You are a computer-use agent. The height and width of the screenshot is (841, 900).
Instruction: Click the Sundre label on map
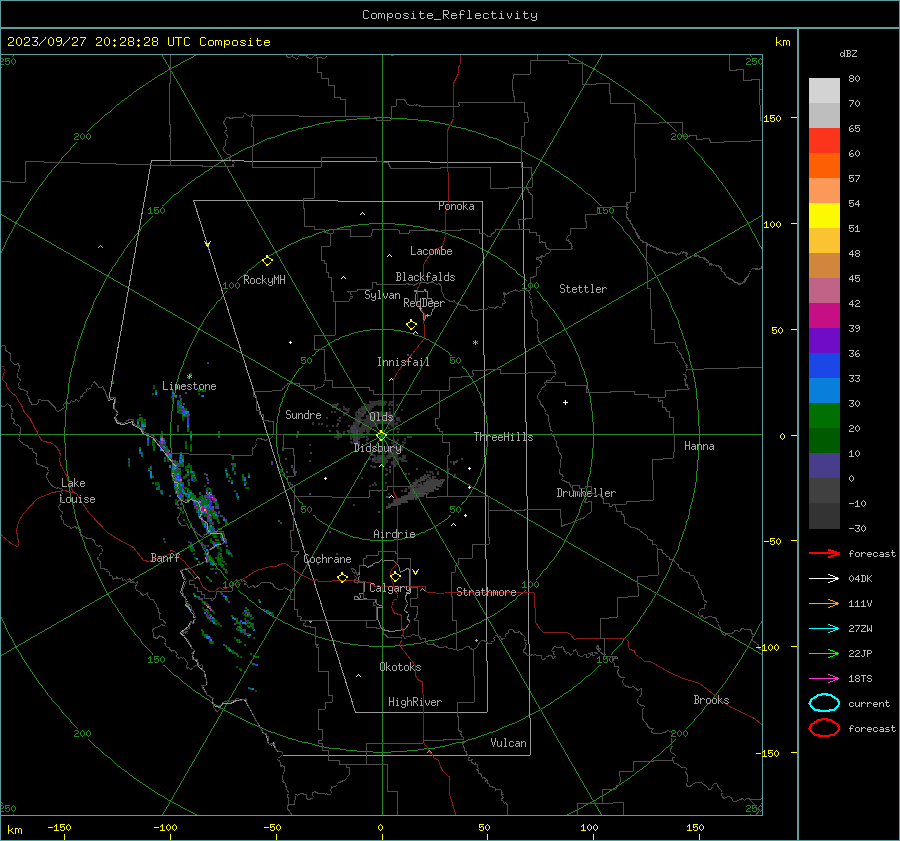tap(303, 414)
